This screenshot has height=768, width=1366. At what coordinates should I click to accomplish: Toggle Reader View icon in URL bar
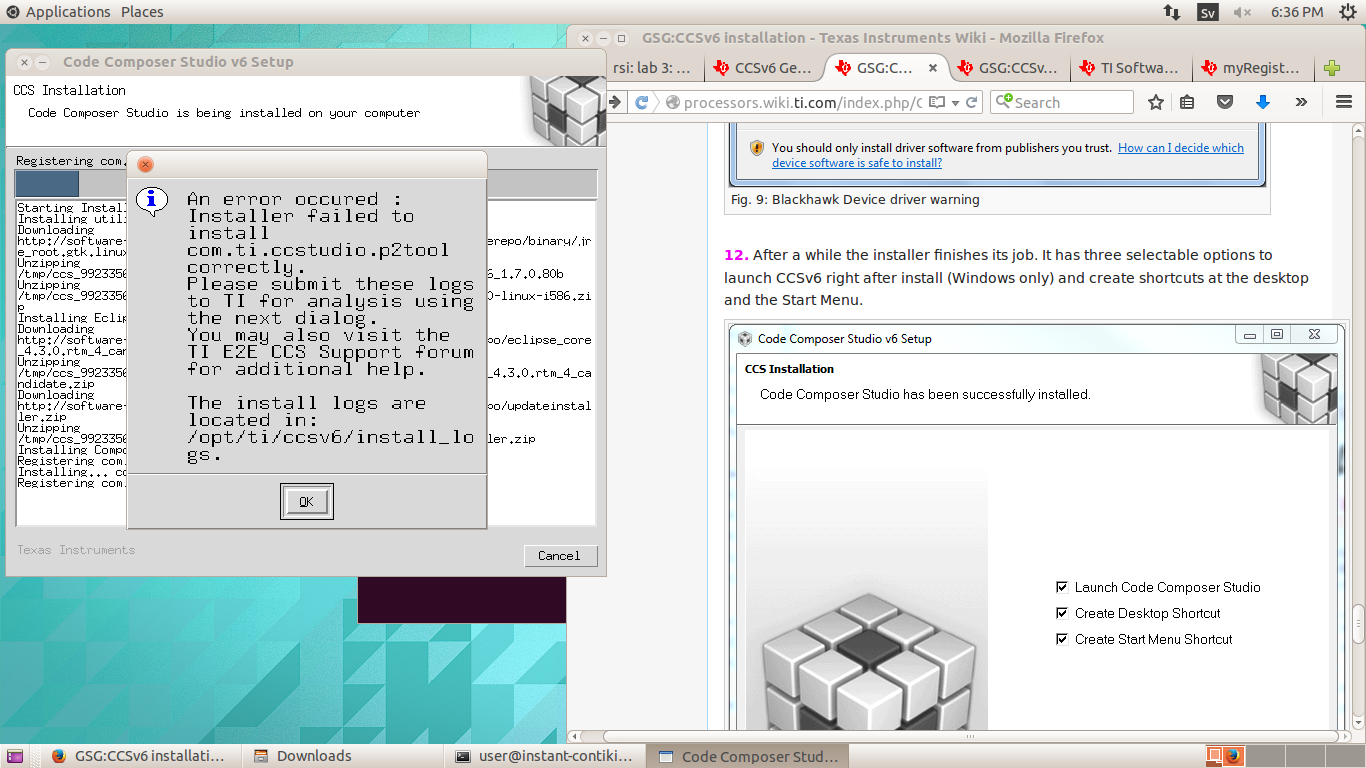(937, 102)
